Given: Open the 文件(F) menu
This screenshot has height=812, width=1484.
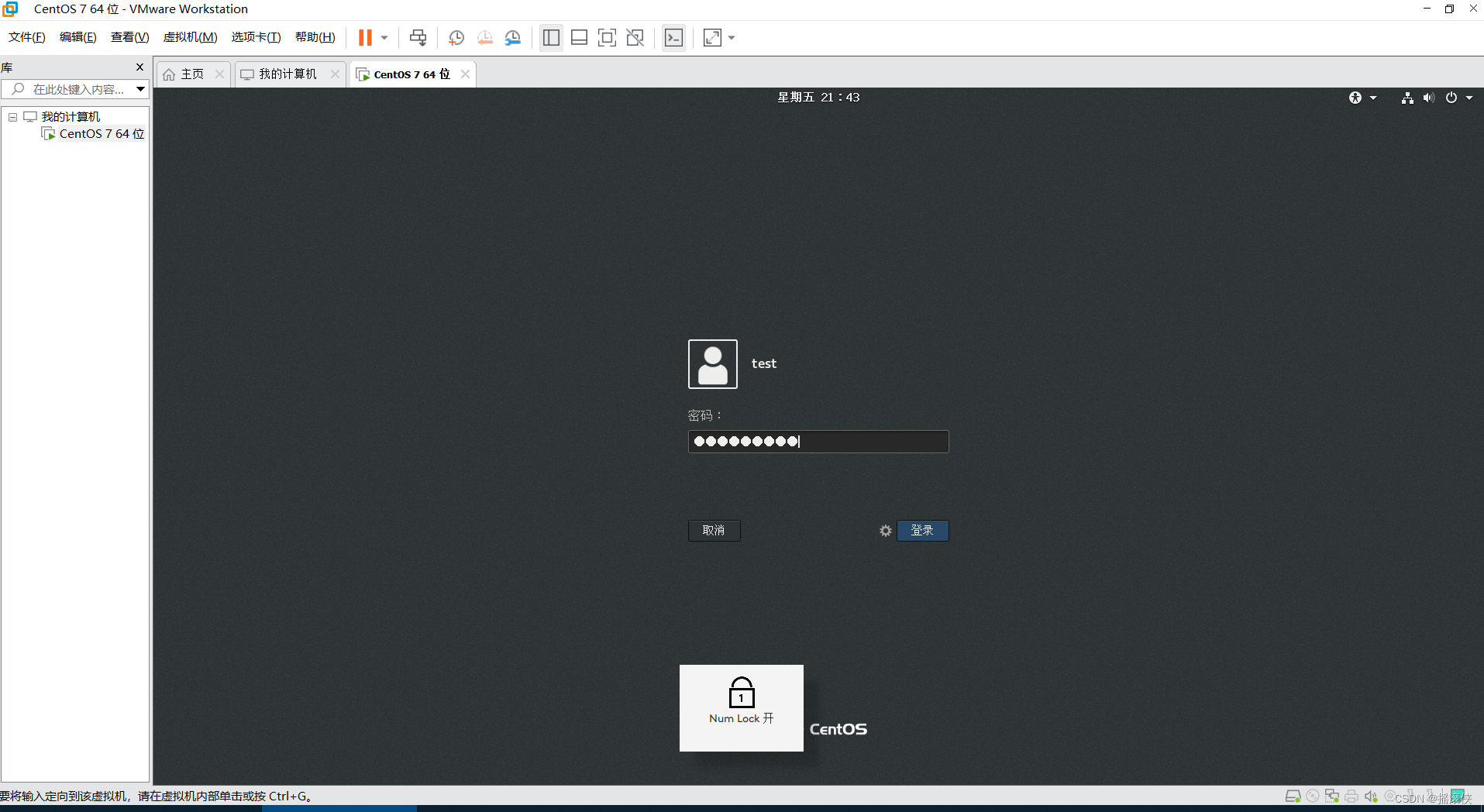Looking at the screenshot, I should (27, 37).
